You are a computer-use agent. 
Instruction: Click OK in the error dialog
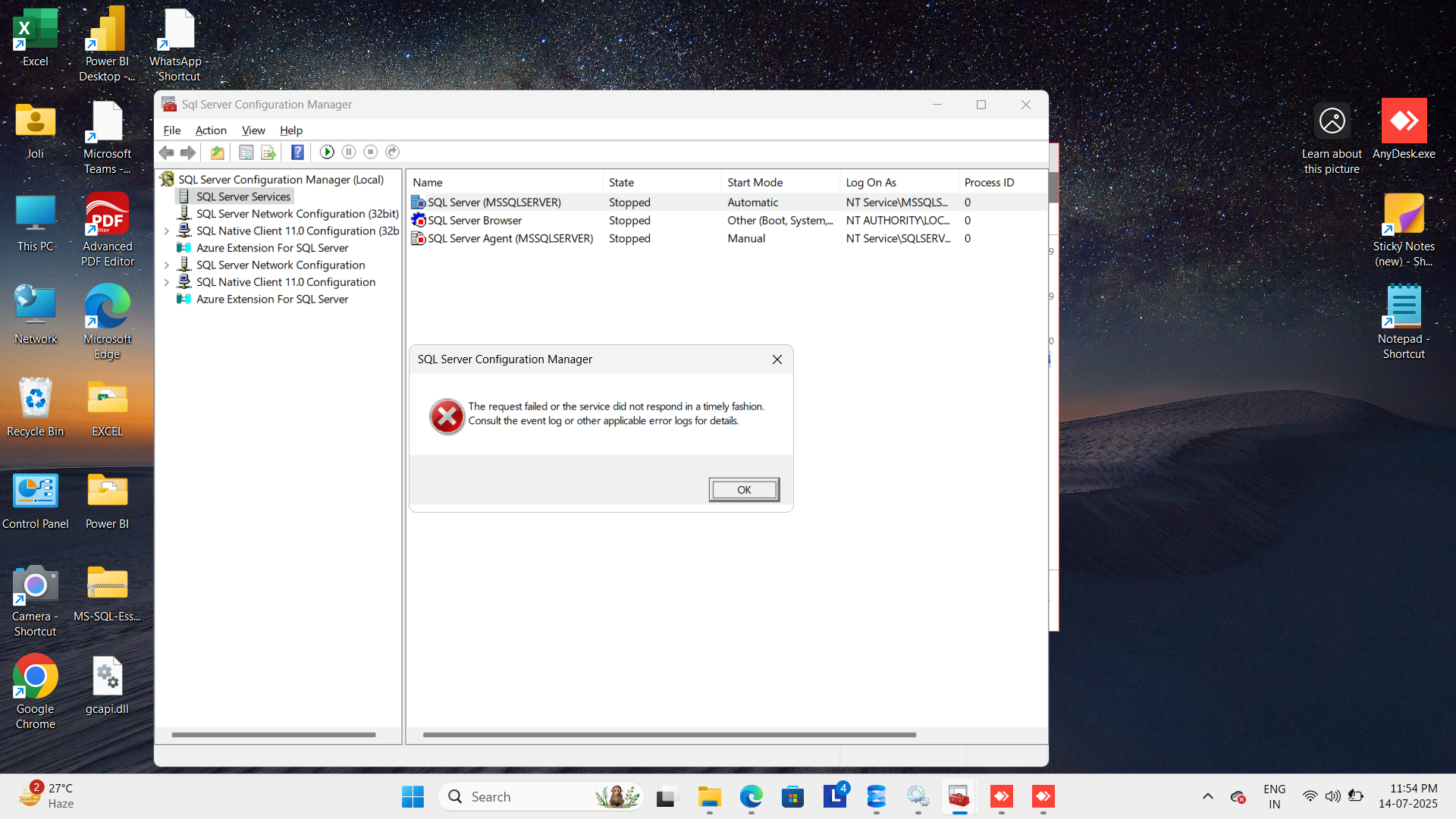click(x=744, y=490)
